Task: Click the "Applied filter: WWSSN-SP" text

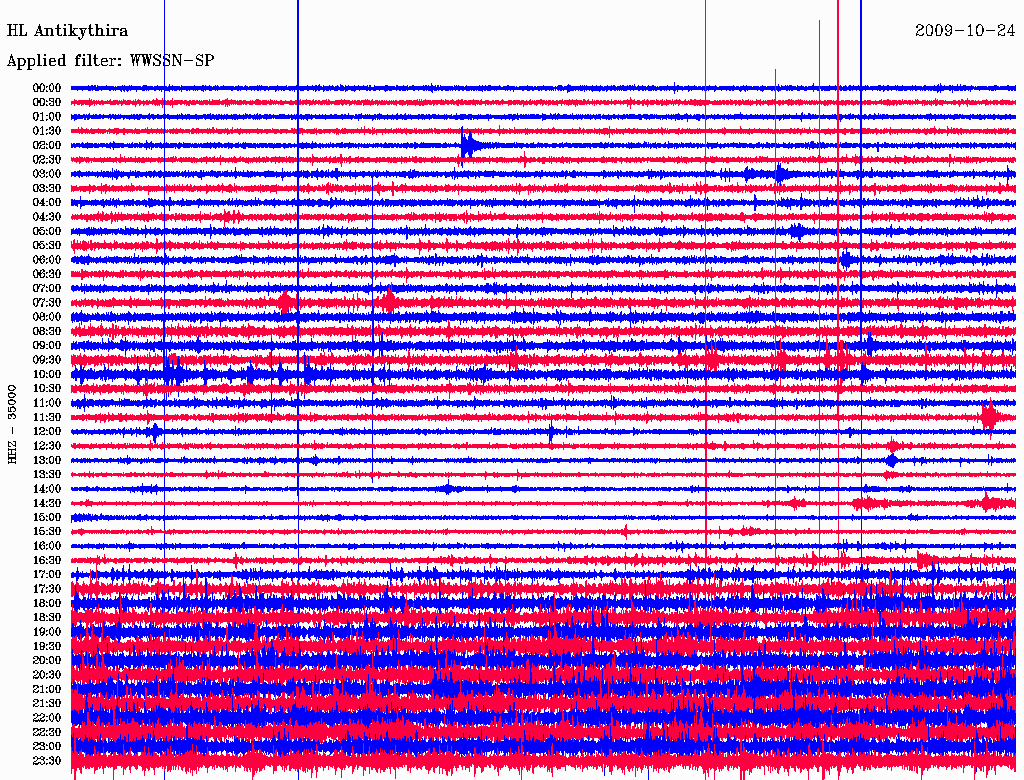Action: point(110,61)
